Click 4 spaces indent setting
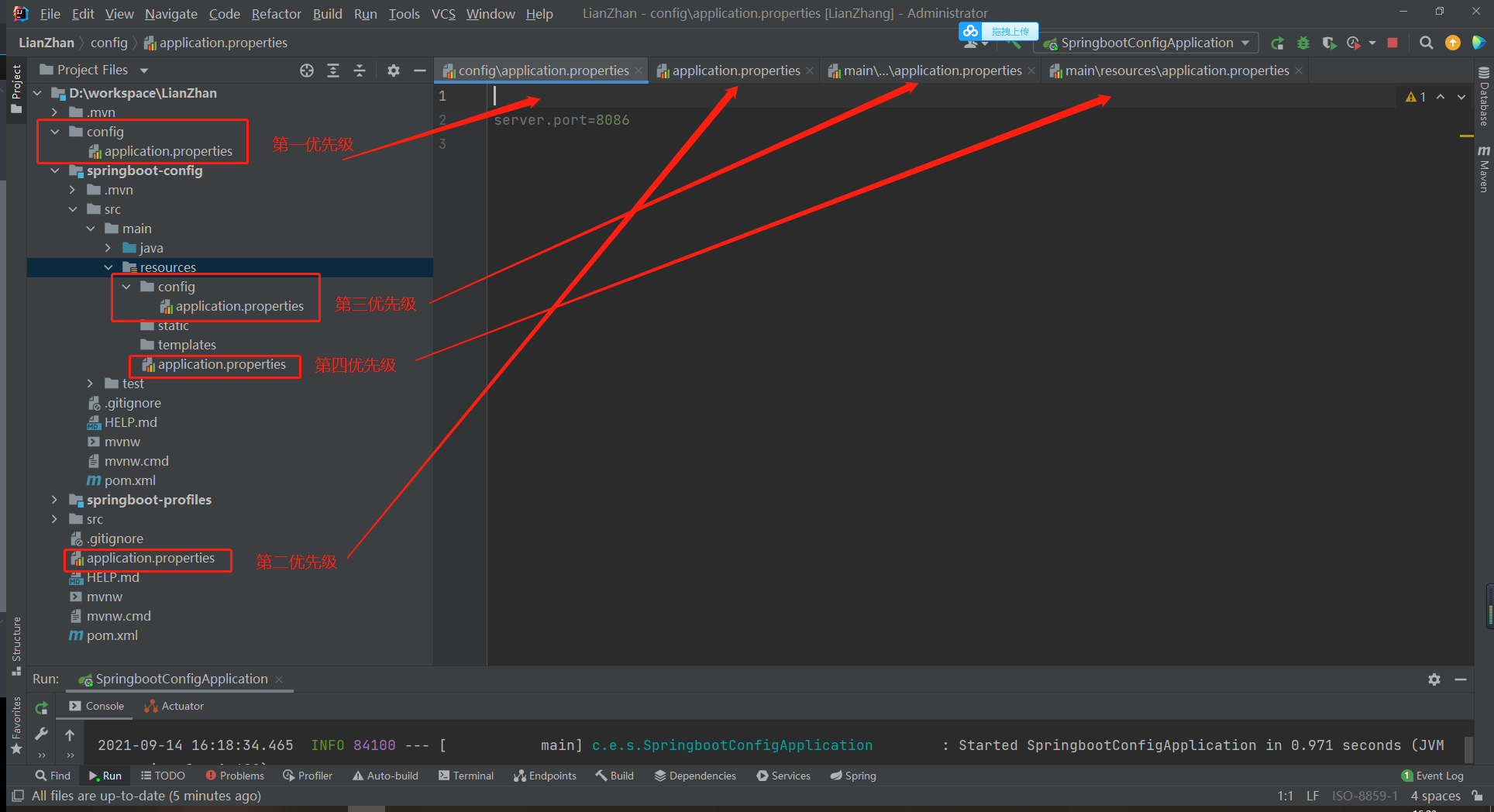Image resolution: width=1494 pixels, height=812 pixels. pos(1435,796)
